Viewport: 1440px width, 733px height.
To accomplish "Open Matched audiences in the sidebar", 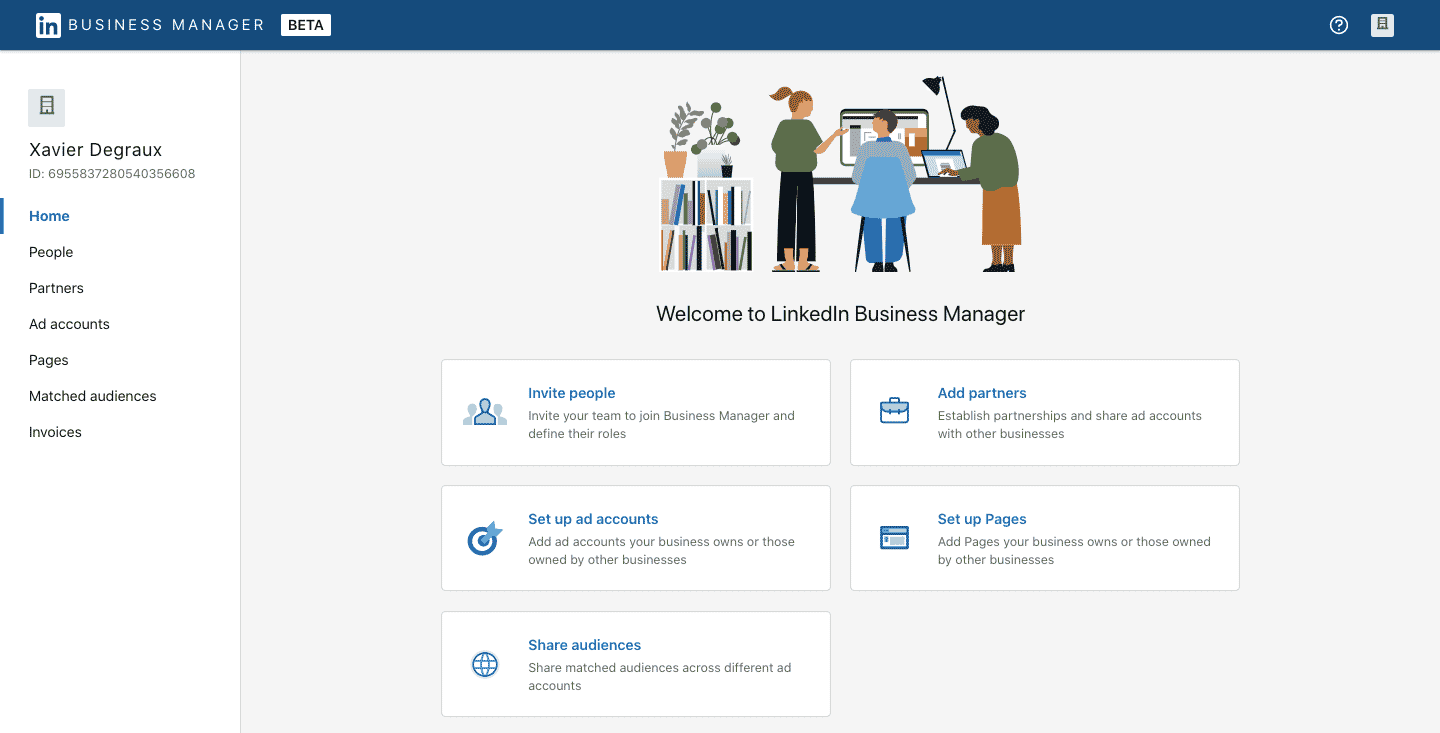I will tap(93, 396).
